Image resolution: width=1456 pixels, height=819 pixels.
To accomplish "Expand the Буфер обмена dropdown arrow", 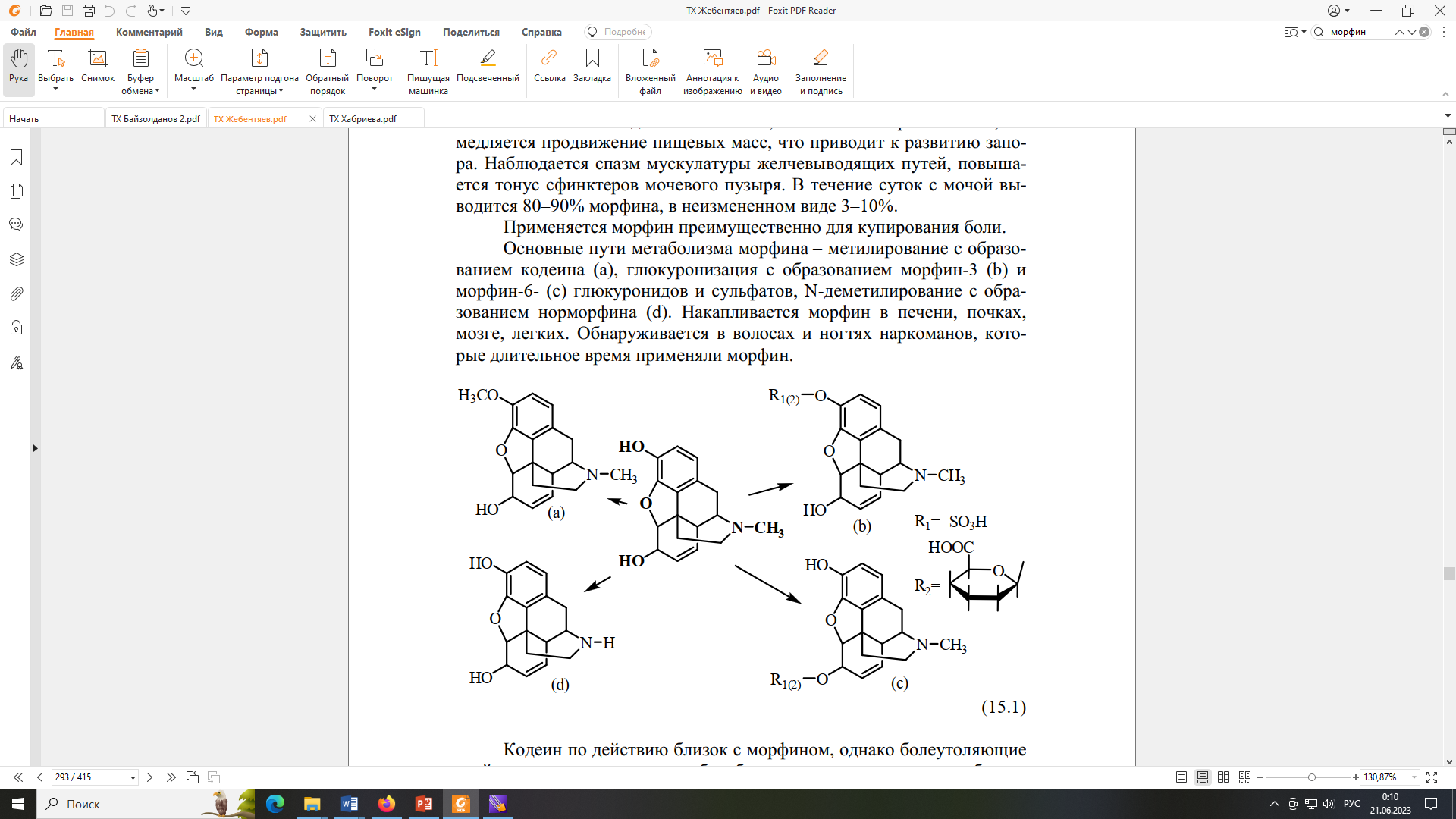I will (x=158, y=91).
